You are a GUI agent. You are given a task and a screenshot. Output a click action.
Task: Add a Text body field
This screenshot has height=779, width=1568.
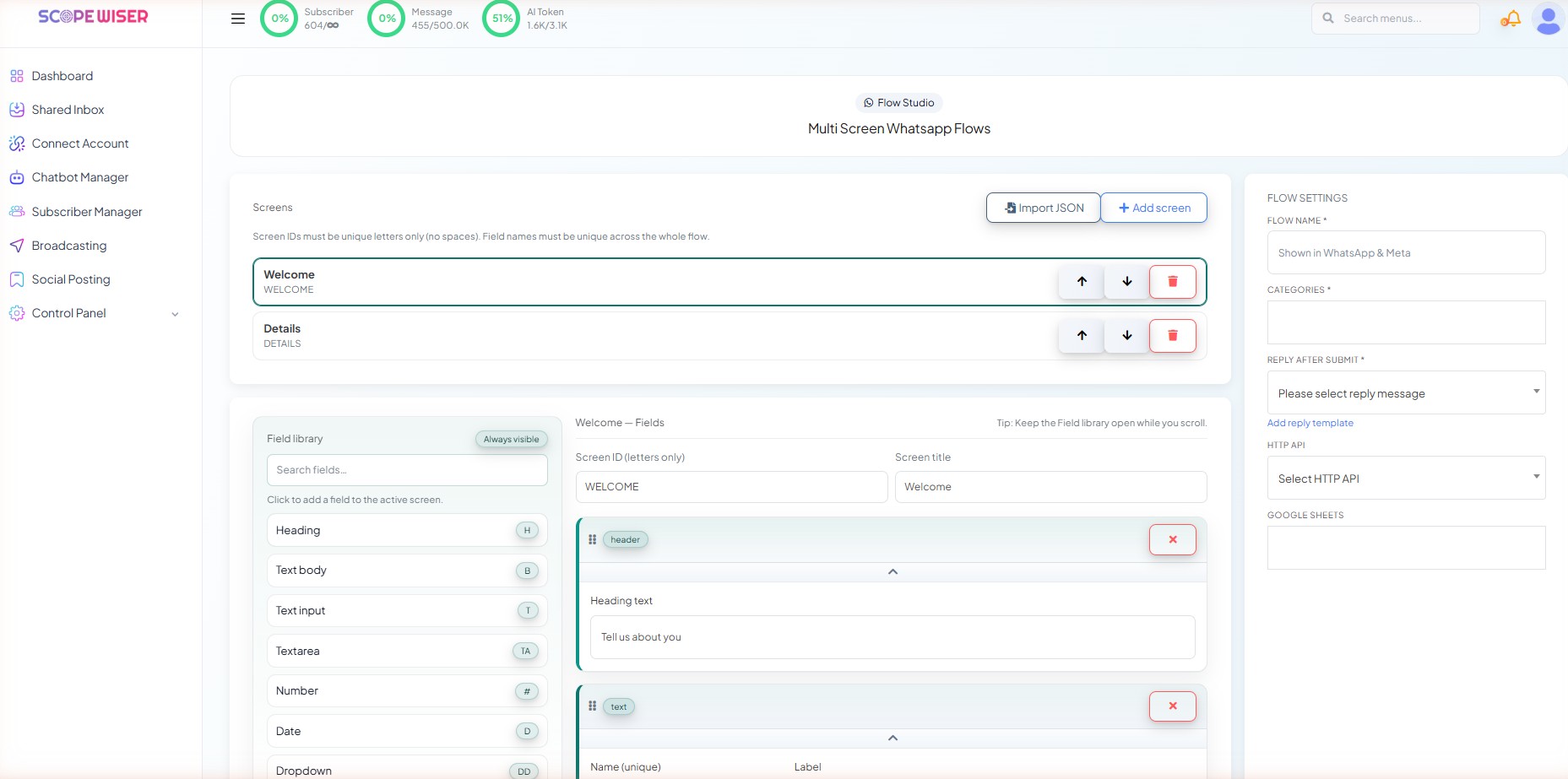[x=407, y=571]
